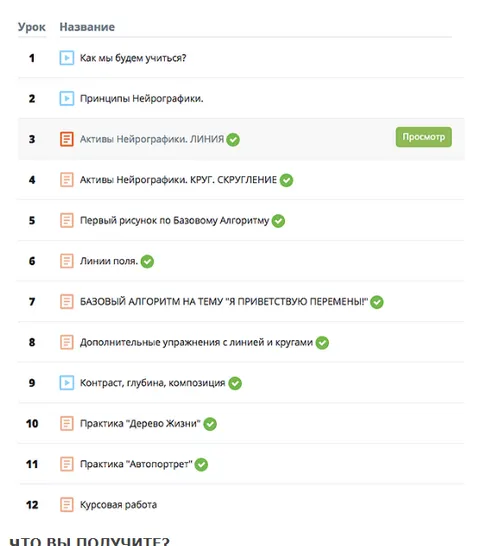Click the Просмотр button
The height and width of the screenshot is (546, 500).
point(424,137)
